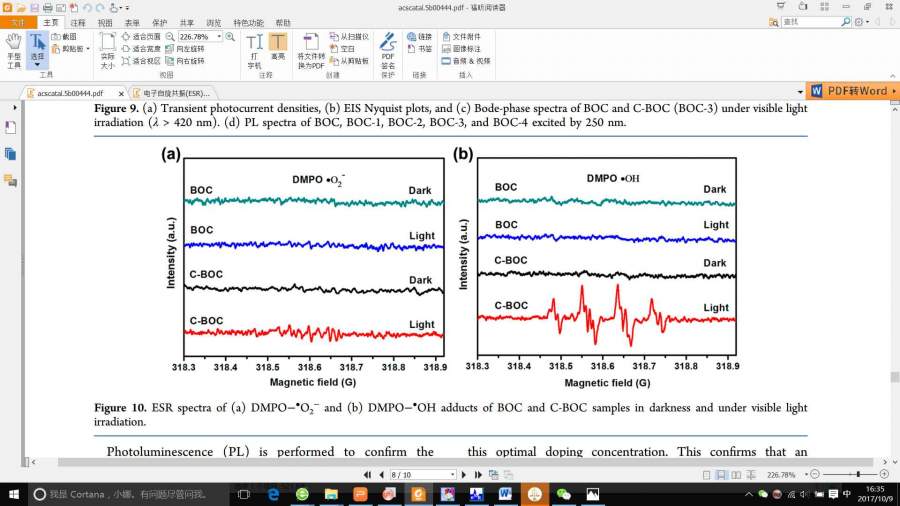
Task: Open the search settings gear dropdown
Action: [x=862, y=22]
